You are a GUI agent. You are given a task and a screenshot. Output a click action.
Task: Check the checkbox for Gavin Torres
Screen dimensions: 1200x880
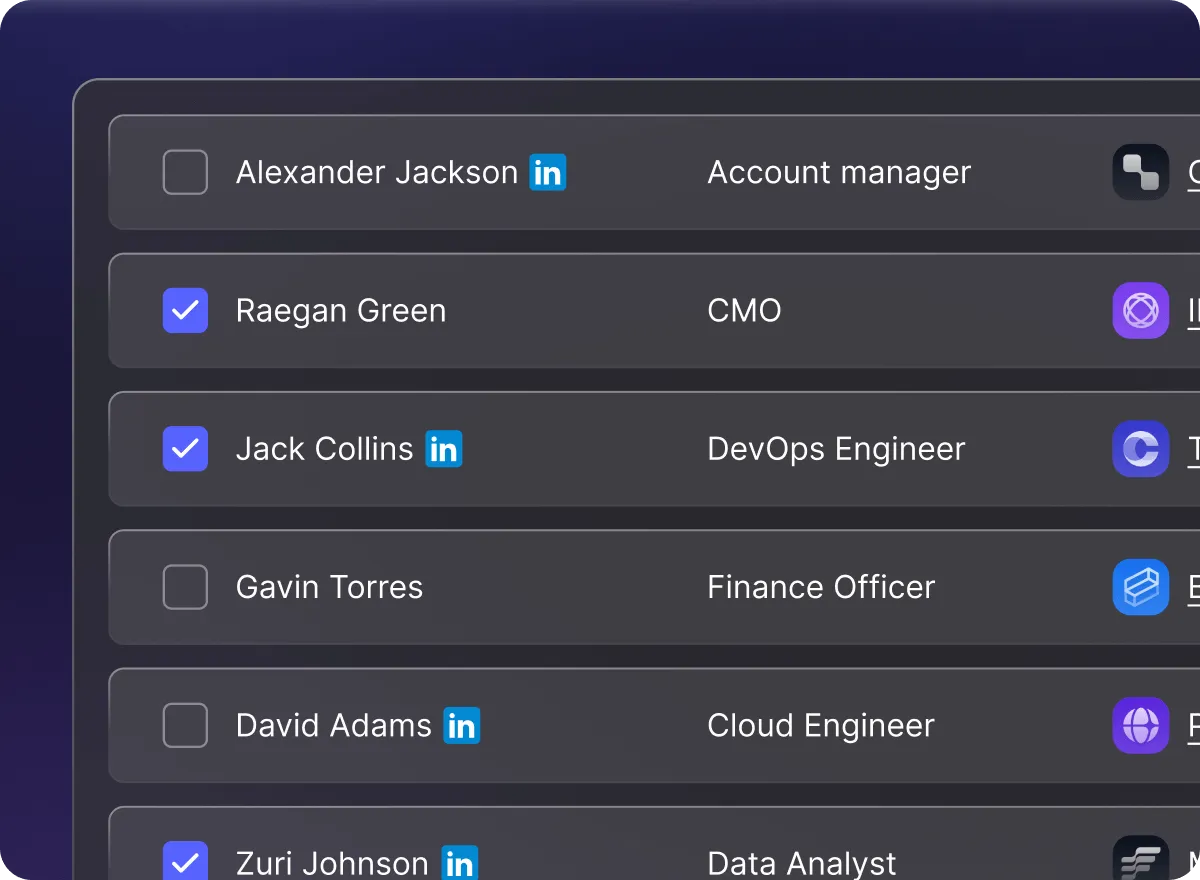(x=185, y=587)
